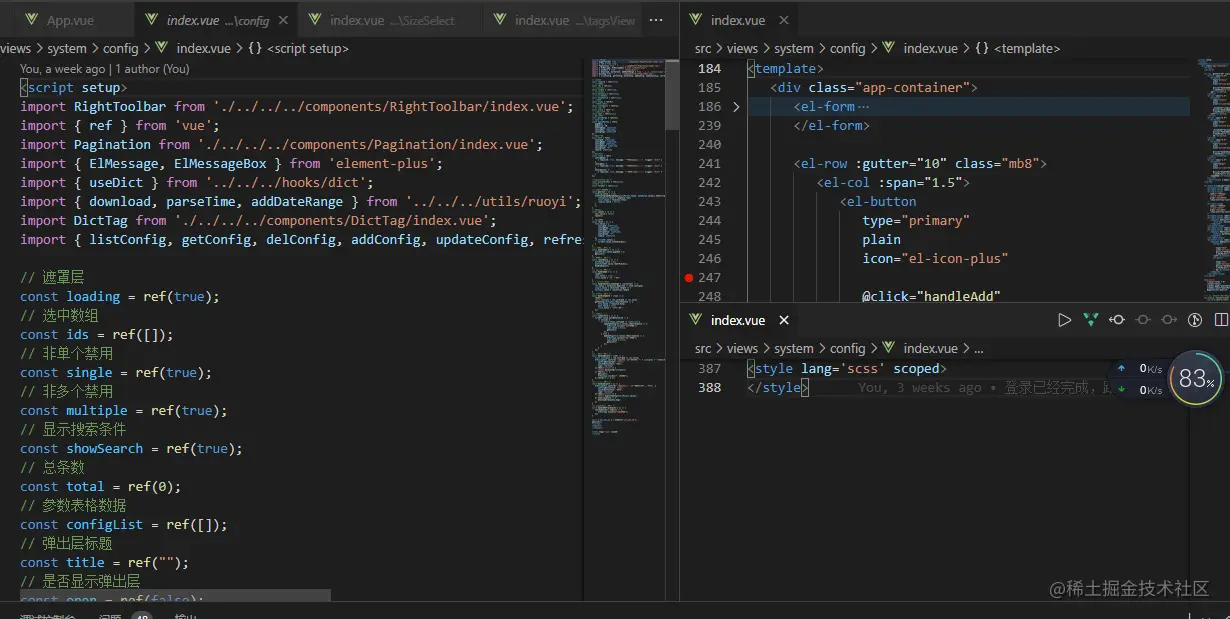Screen dimensions: 1230x619
Task: Click 'const loading = ref(true);' line
Action: (119, 296)
